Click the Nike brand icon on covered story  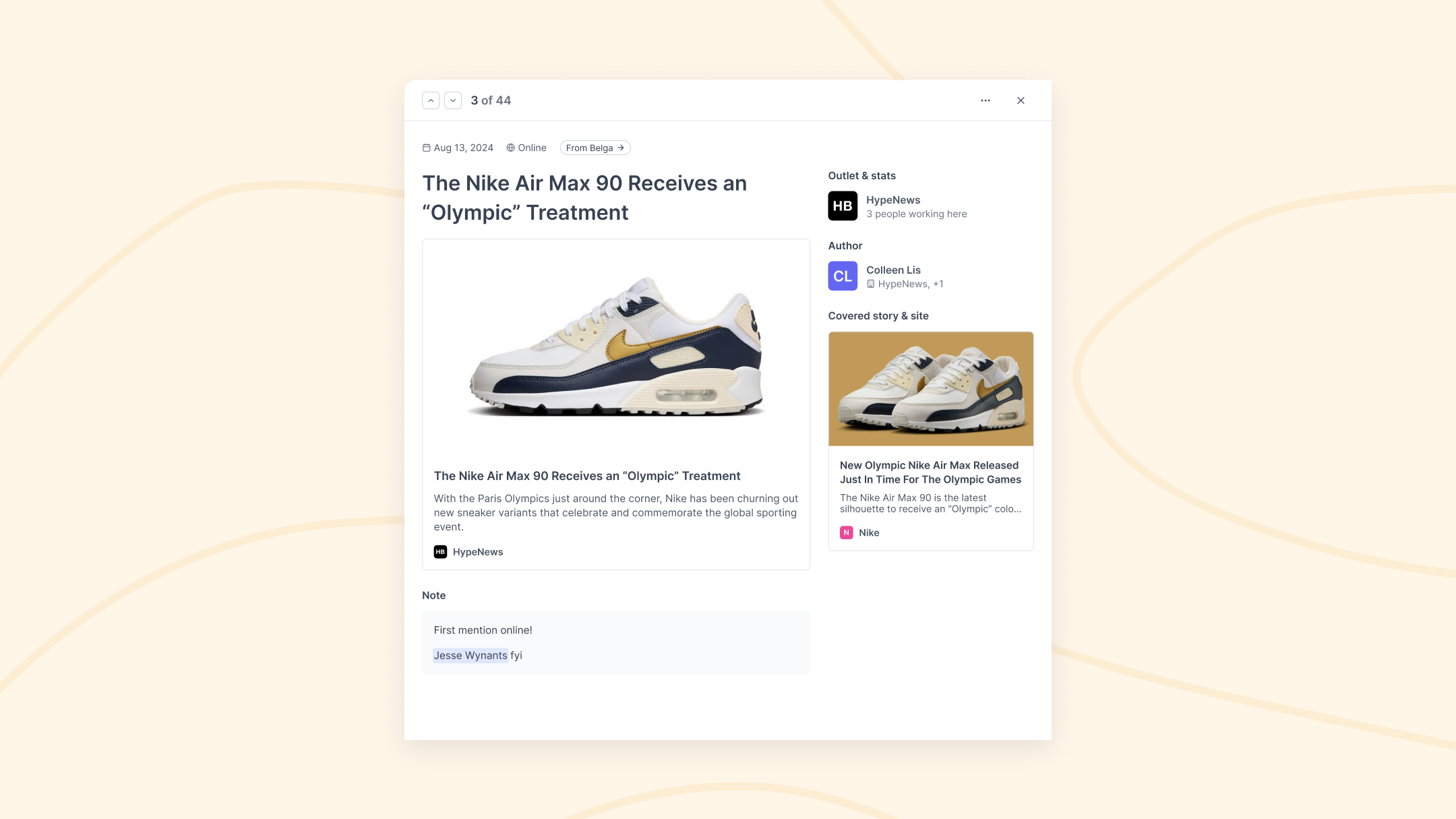tap(846, 532)
